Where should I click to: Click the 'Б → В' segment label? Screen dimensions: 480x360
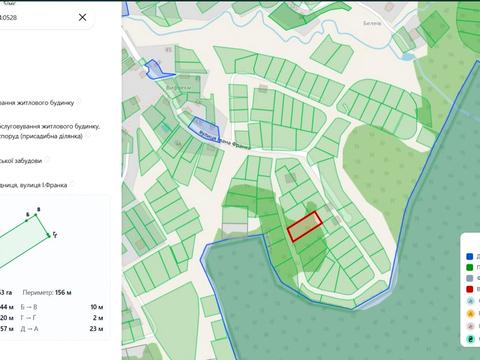coord(29,307)
